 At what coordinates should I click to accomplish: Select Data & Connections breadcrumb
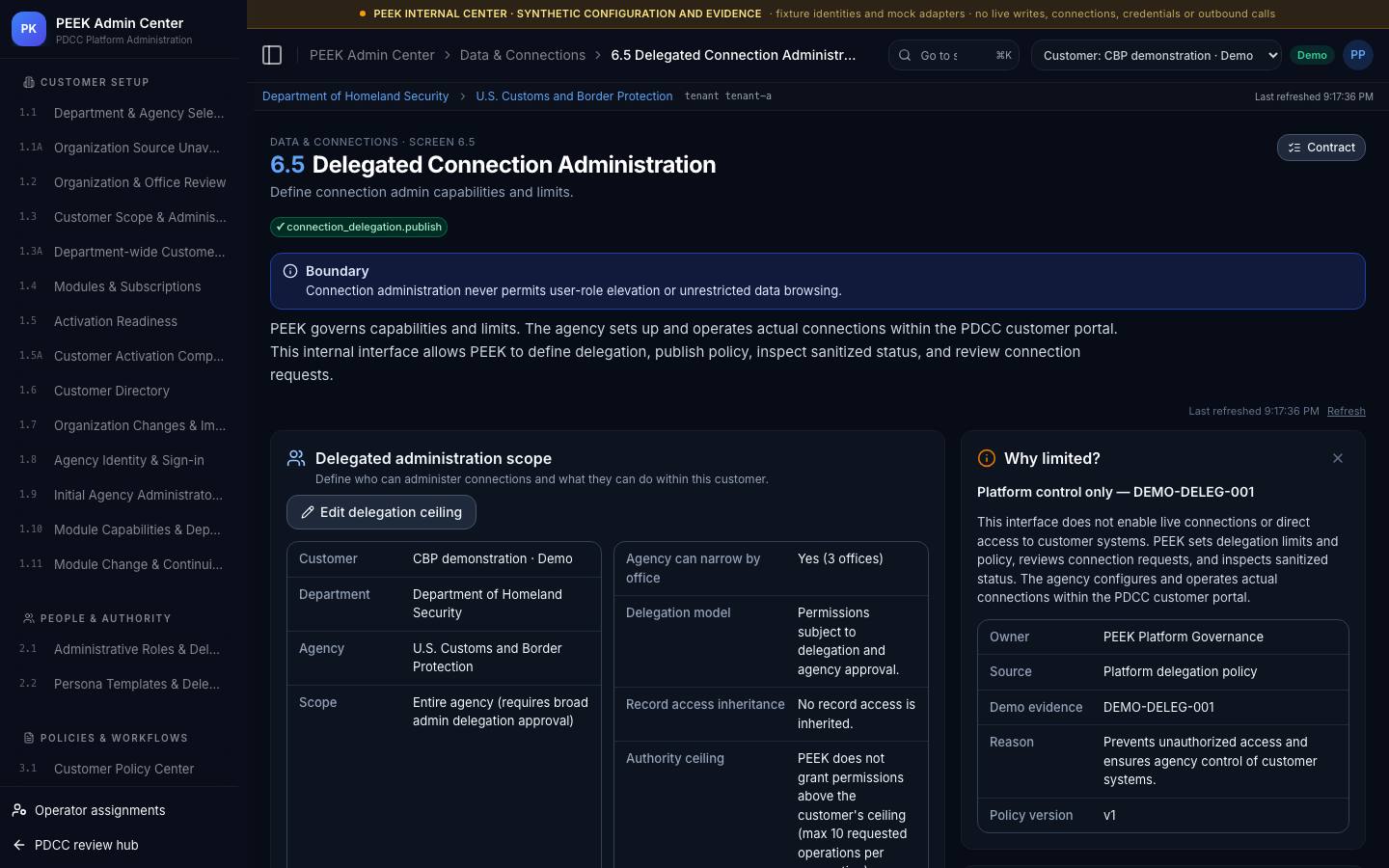coord(523,55)
